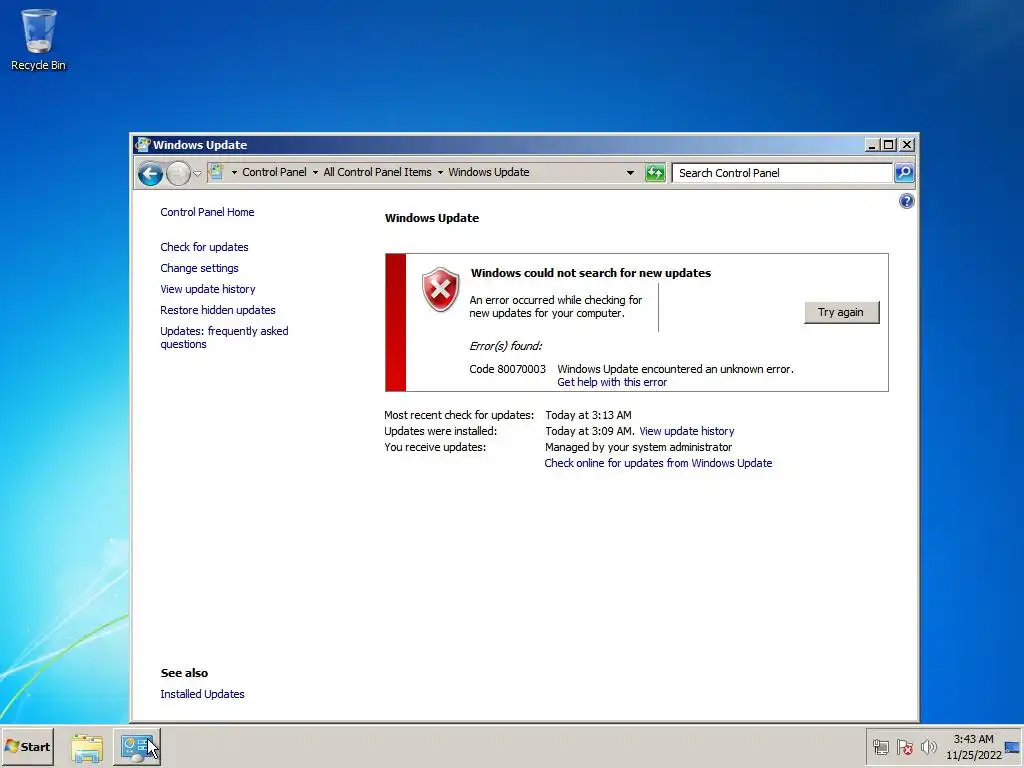The height and width of the screenshot is (768, 1024).
Task: Click Show desktop button at taskbar end
Action: 1013,747
